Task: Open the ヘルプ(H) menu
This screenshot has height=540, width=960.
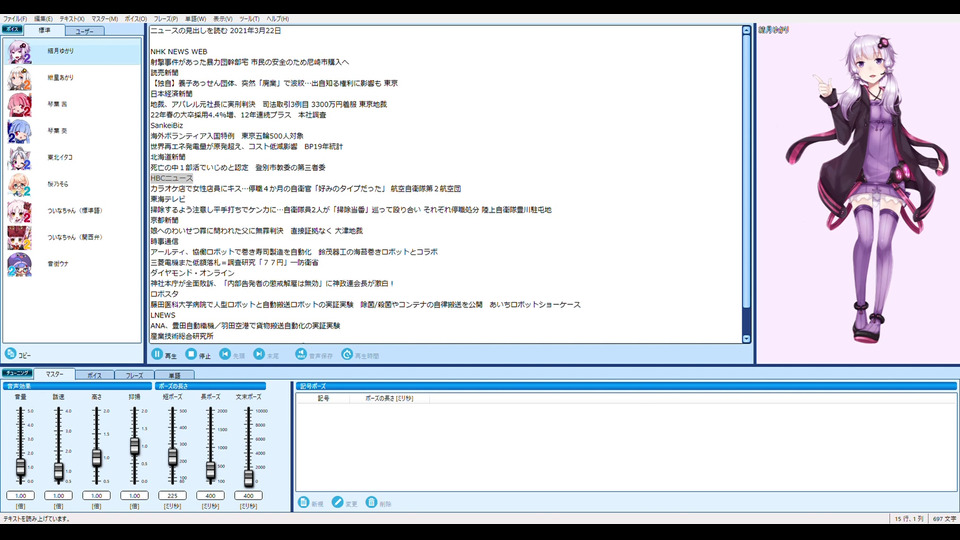Action: click(277, 19)
